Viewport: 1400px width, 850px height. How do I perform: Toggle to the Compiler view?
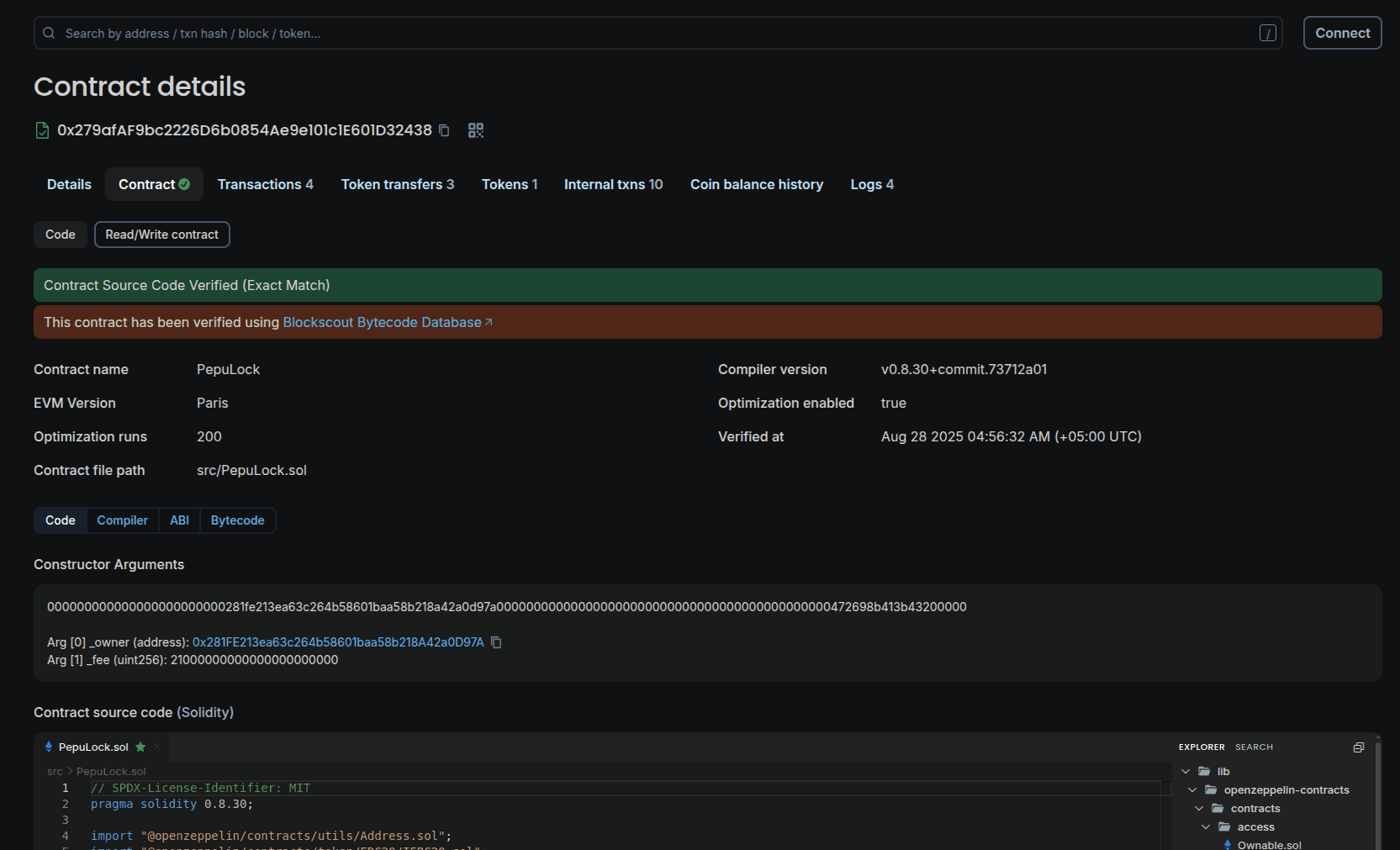[x=122, y=520]
